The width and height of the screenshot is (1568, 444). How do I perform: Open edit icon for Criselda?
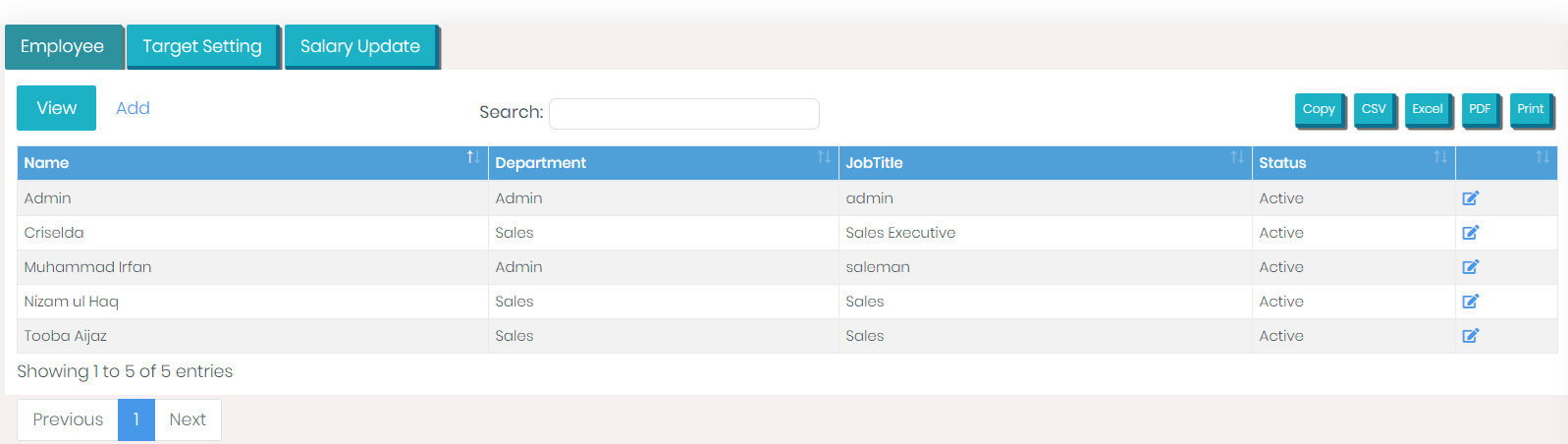coord(1470,233)
